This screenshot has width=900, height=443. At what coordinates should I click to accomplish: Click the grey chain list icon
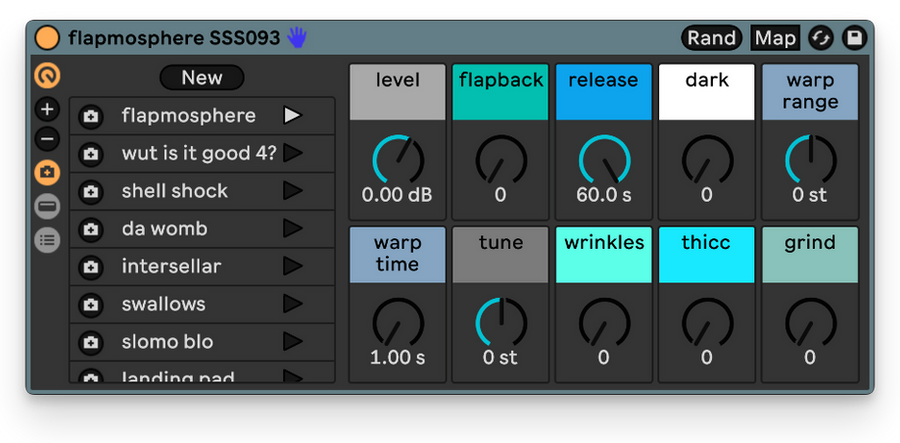coord(47,240)
